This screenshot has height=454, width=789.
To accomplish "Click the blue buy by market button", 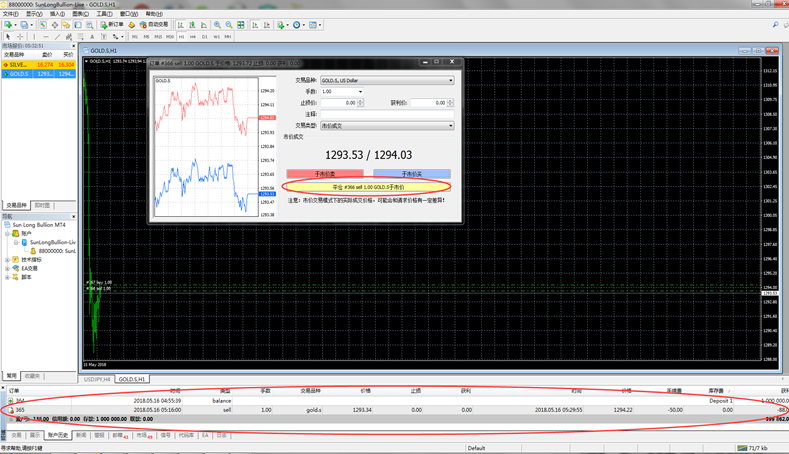I will coord(411,174).
